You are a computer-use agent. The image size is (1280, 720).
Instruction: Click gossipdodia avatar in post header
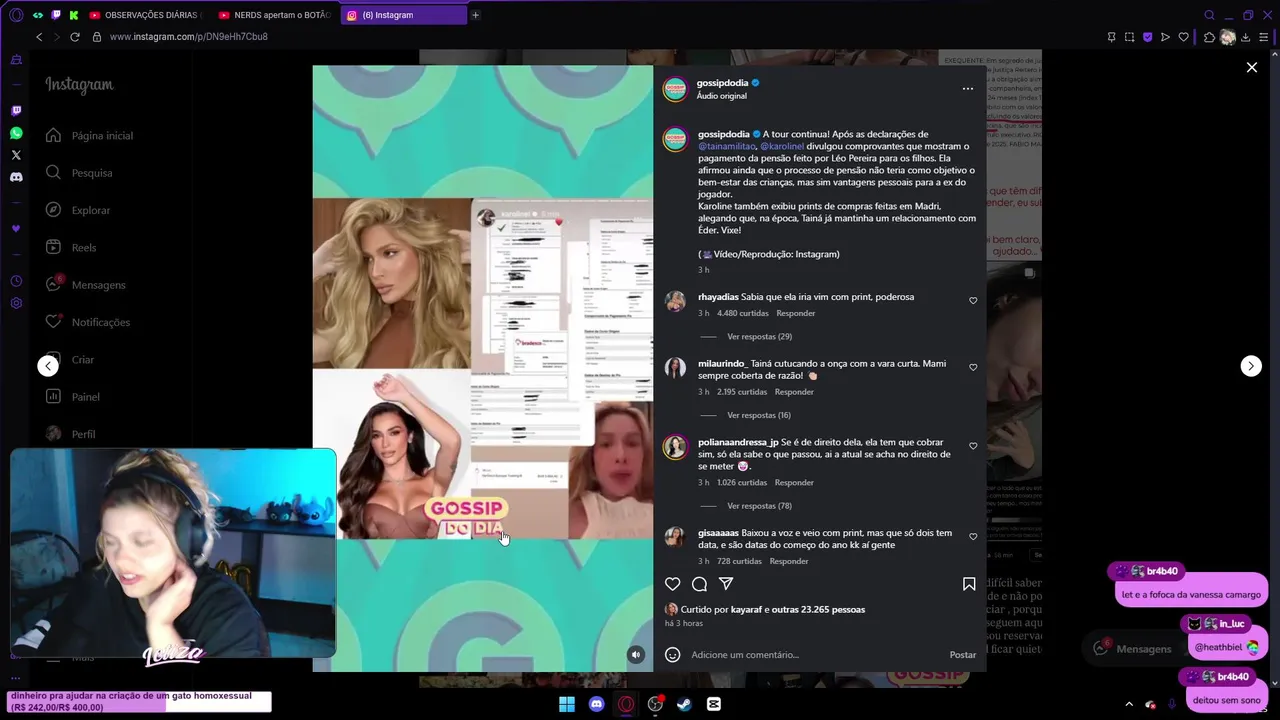676,89
